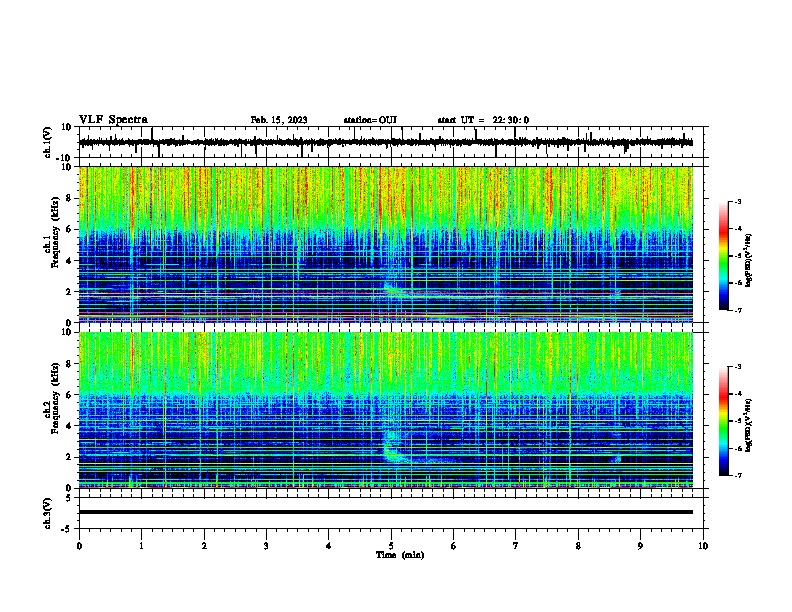Click the "station=OUI" header label
Viewport: 792px width, 612px height.
point(370,120)
